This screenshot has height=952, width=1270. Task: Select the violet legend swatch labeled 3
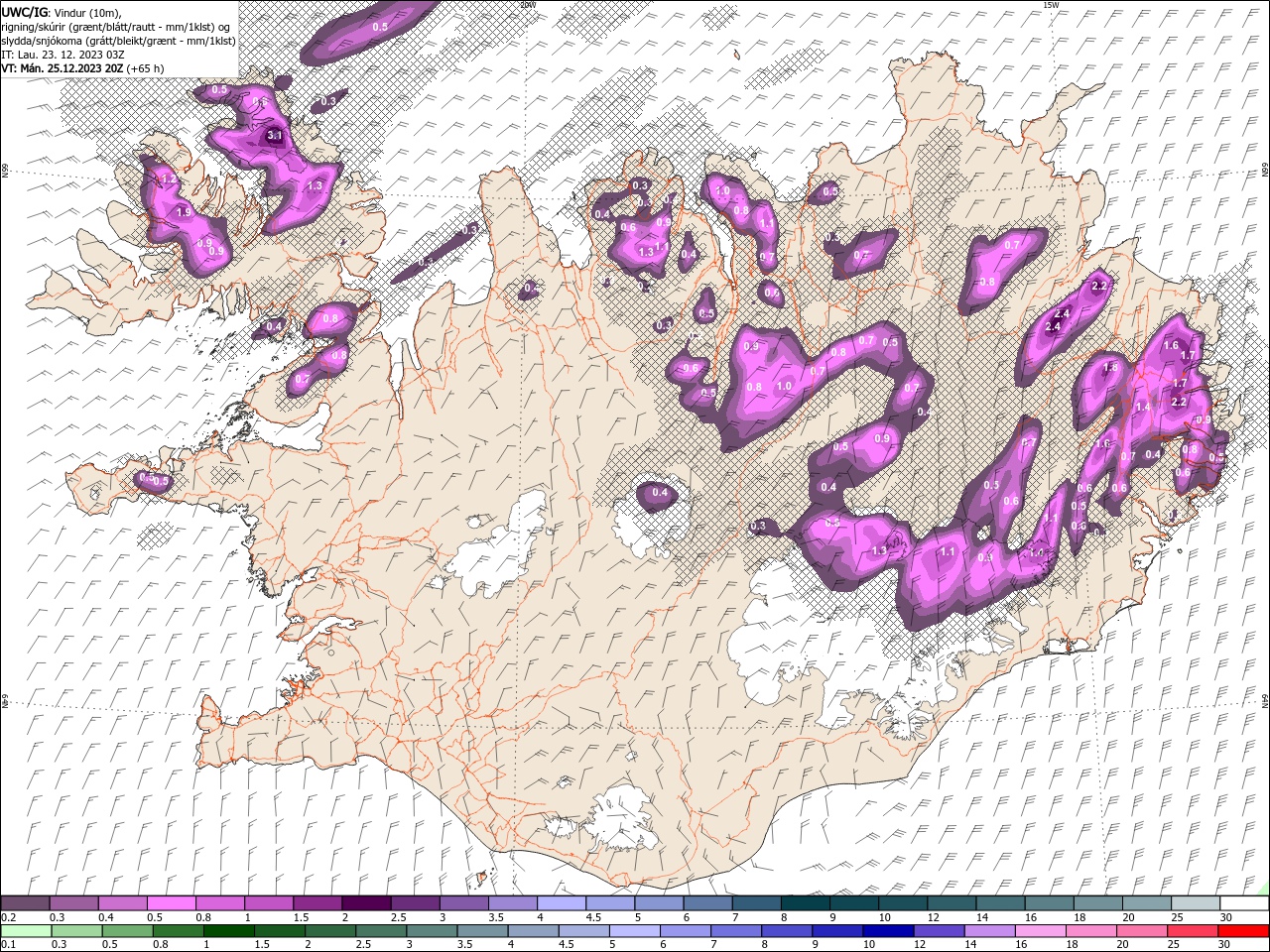pyautogui.click(x=462, y=903)
